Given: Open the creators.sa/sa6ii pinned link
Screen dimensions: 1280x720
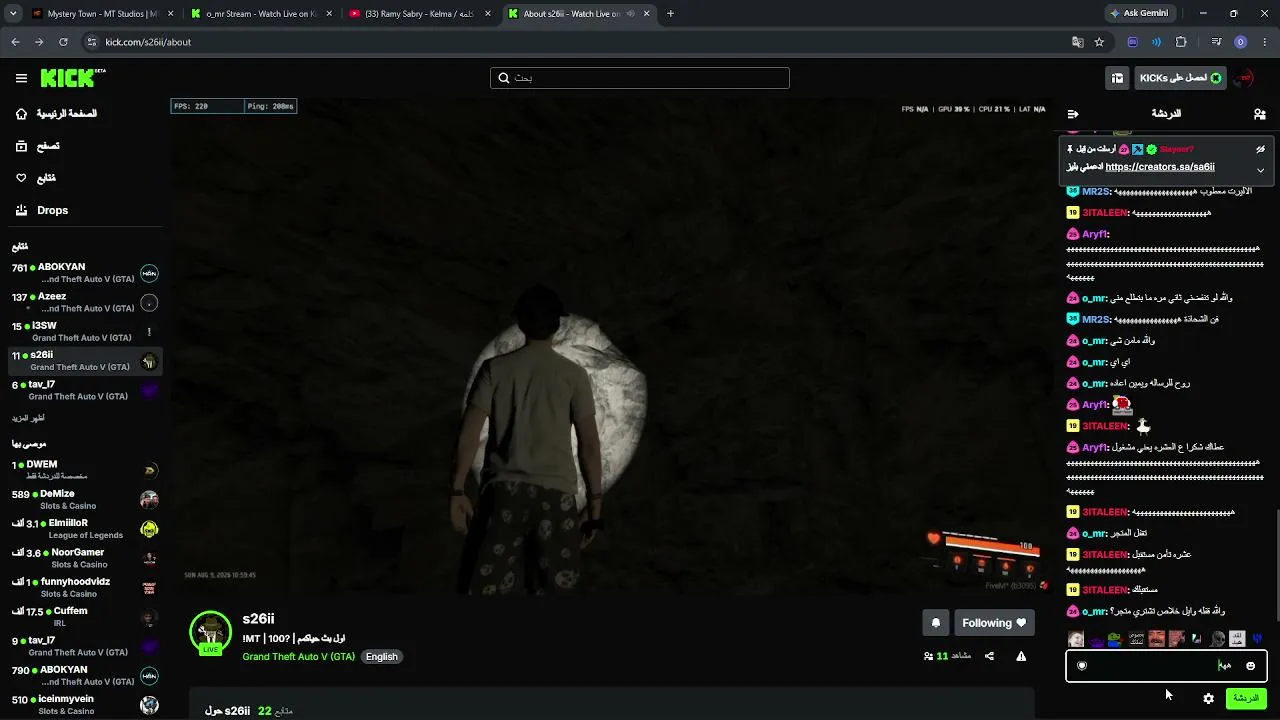Looking at the screenshot, I should pyautogui.click(x=1160, y=167).
